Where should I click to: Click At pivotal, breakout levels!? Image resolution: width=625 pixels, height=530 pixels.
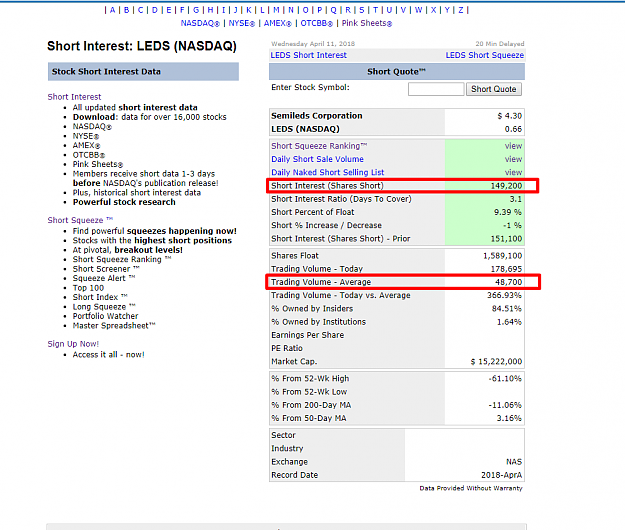pyautogui.click(x=128, y=250)
